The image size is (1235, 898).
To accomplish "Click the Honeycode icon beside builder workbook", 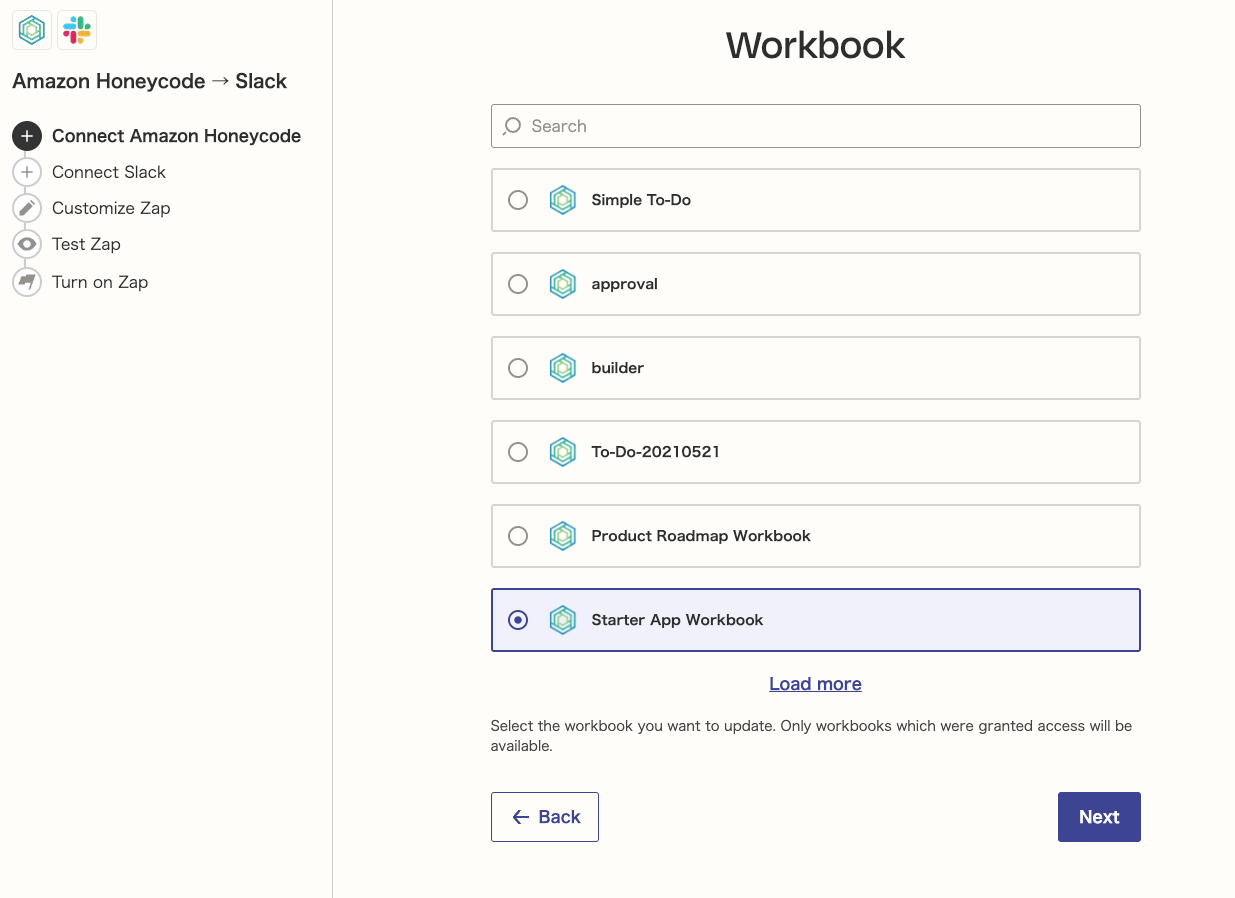I will [x=563, y=367].
